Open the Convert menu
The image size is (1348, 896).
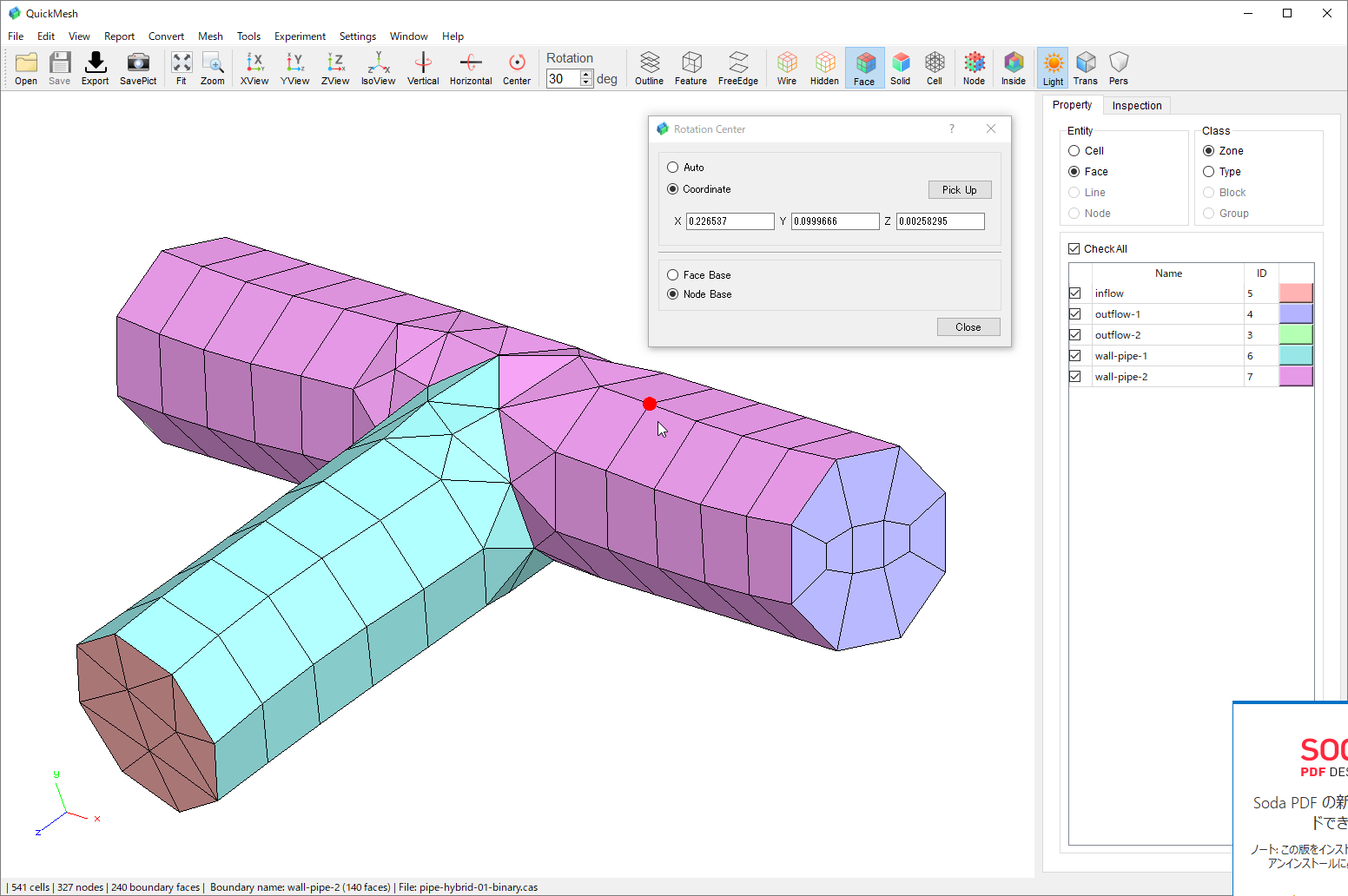[x=166, y=36]
